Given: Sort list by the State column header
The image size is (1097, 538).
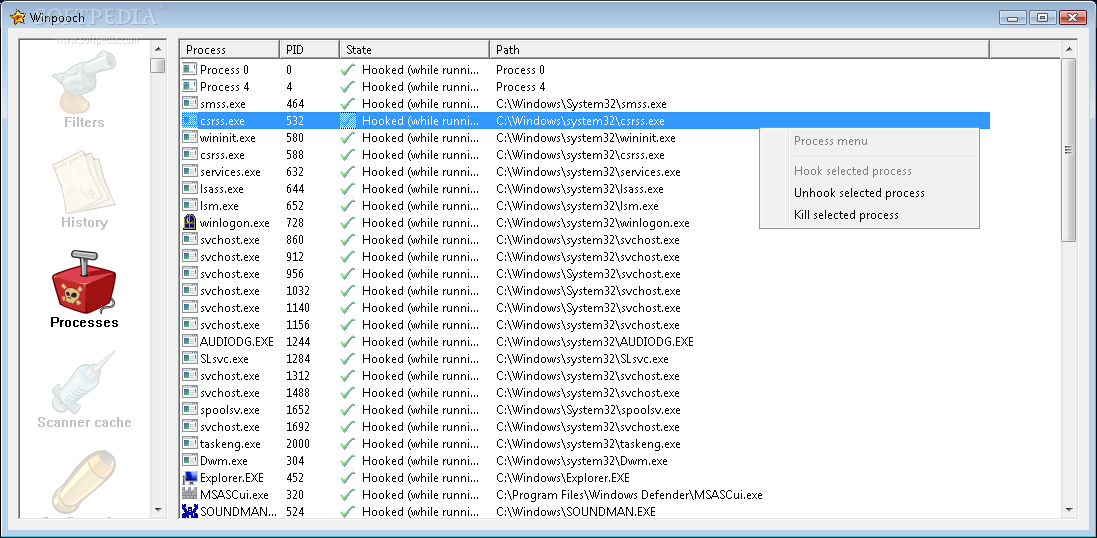Looking at the screenshot, I should (414, 49).
